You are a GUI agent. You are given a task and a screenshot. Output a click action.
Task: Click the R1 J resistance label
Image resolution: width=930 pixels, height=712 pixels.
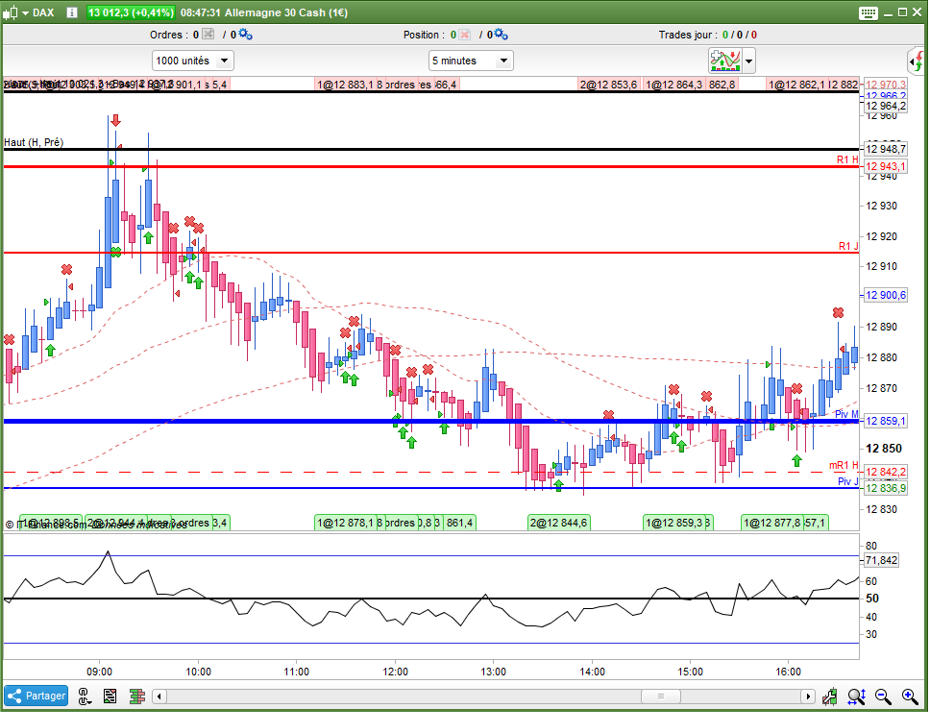coord(848,246)
